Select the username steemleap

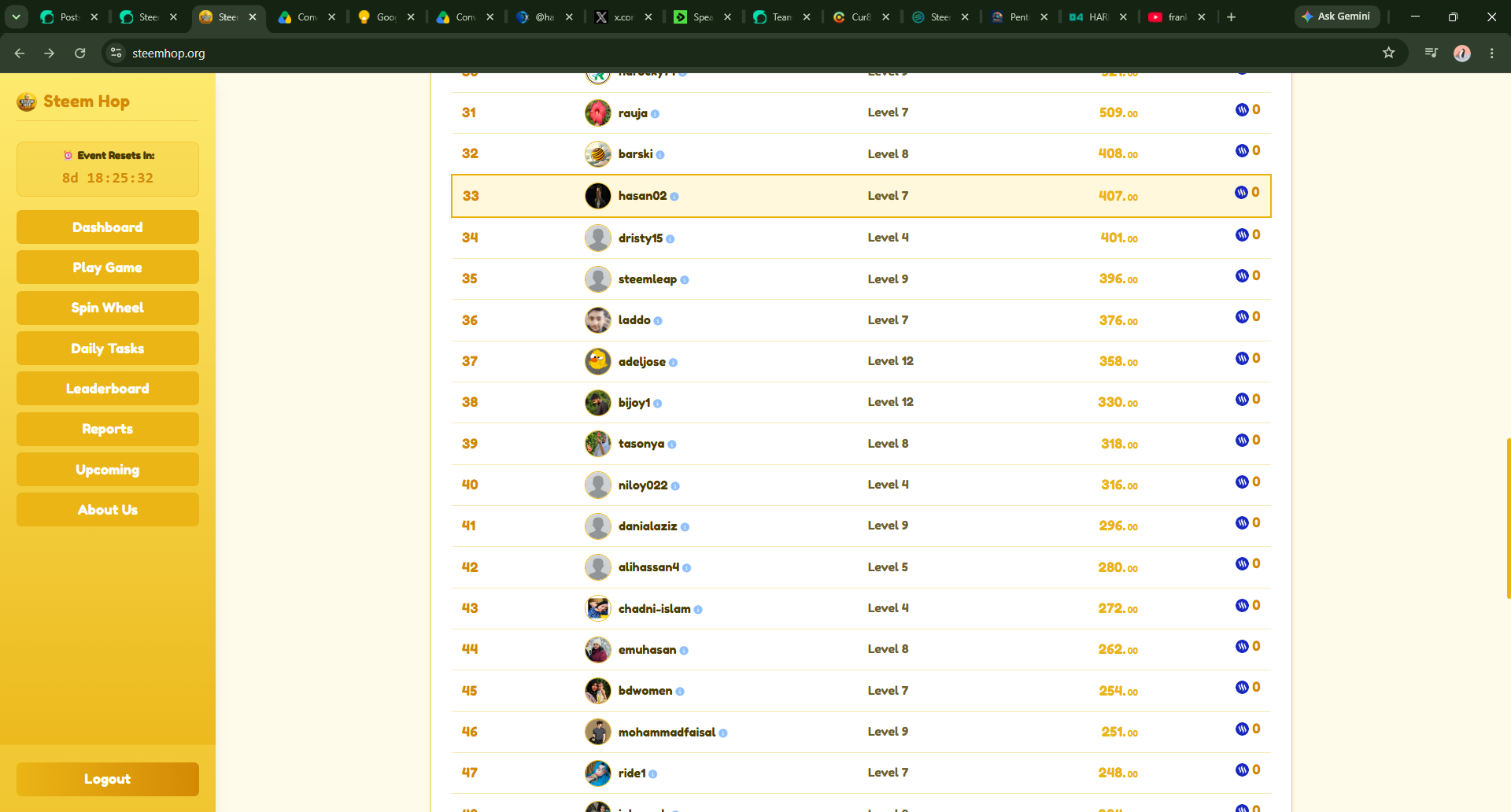(x=648, y=279)
